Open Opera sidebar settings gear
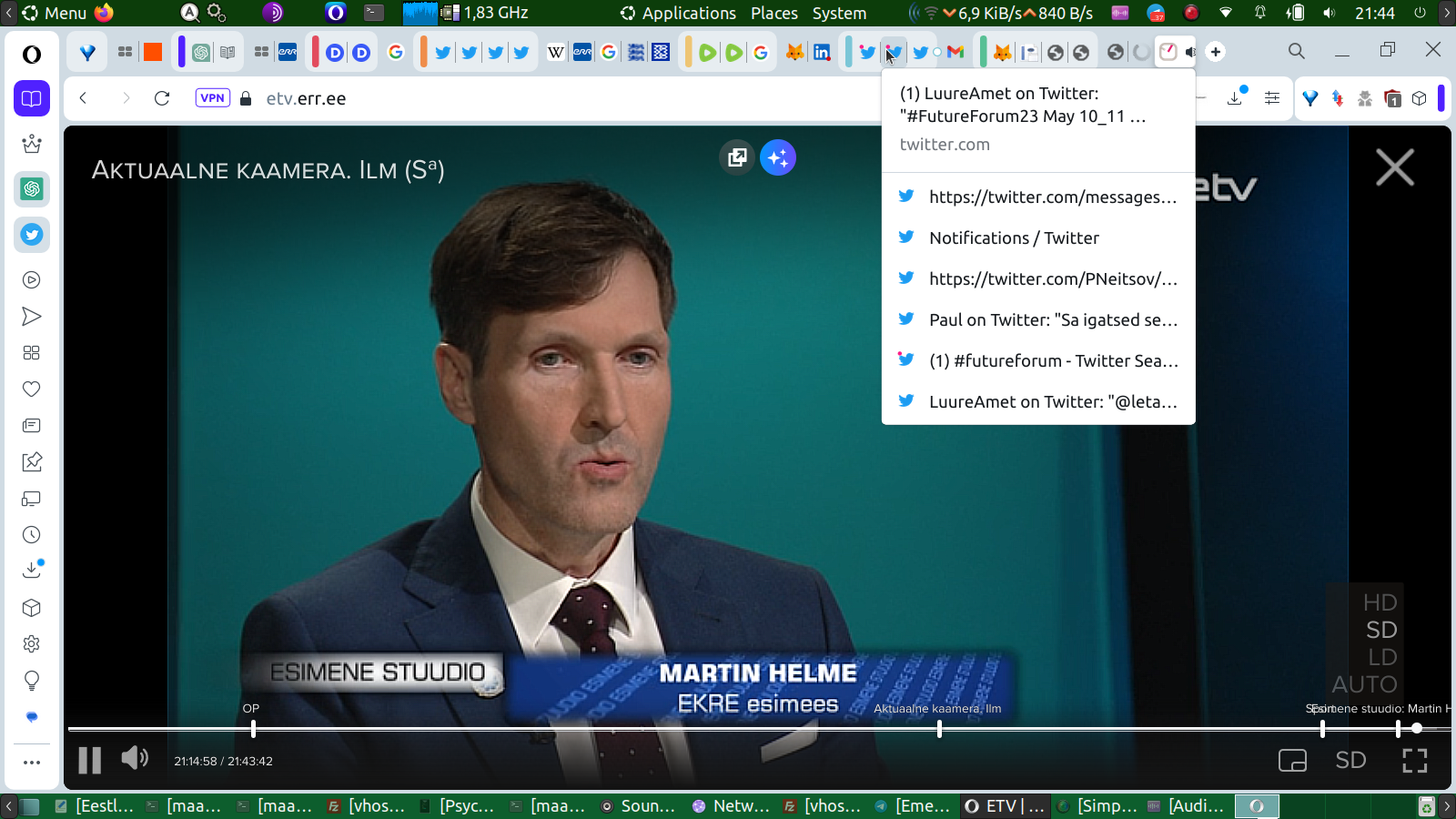The image size is (1456, 819). (x=32, y=644)
